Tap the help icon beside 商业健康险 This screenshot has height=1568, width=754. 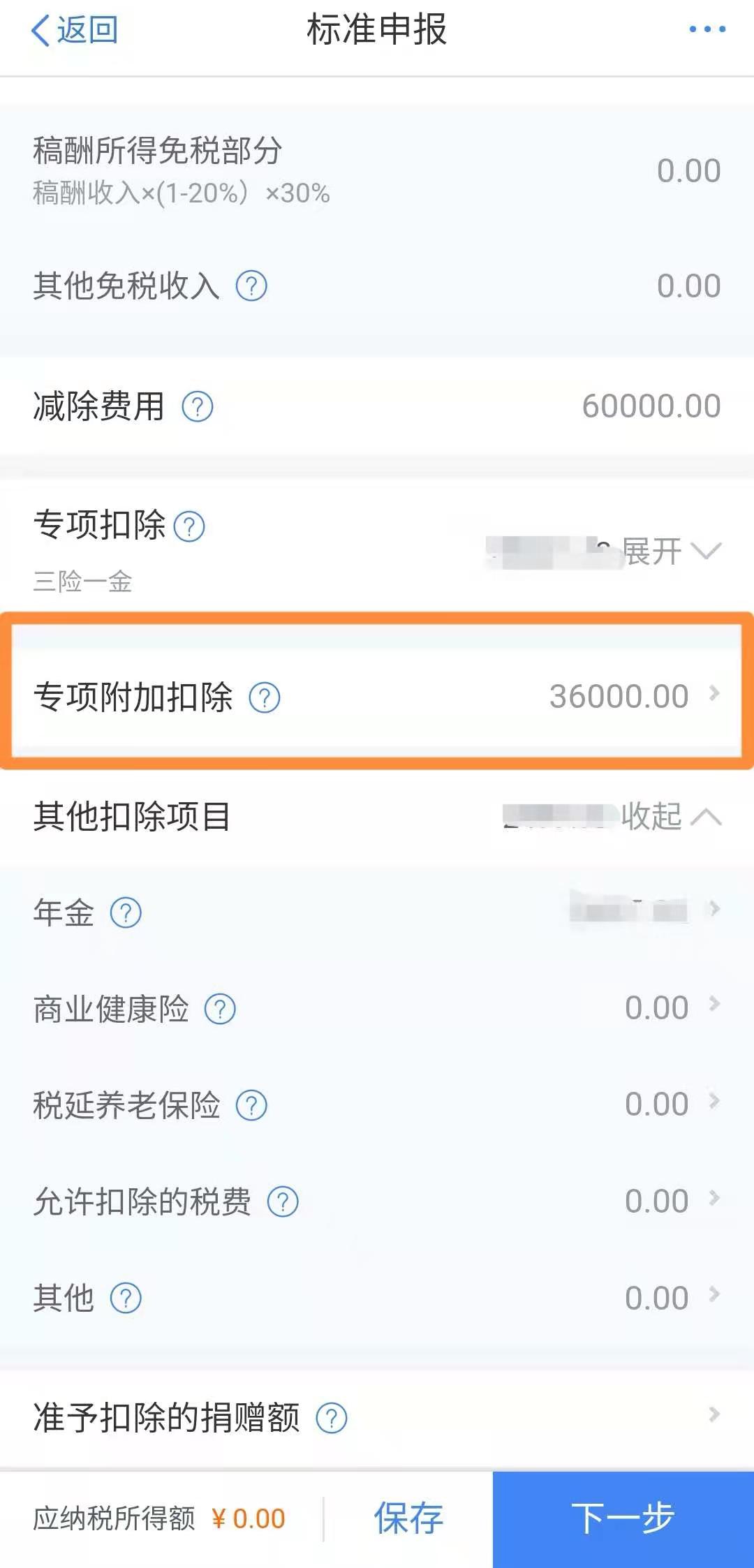(220, 1009)
